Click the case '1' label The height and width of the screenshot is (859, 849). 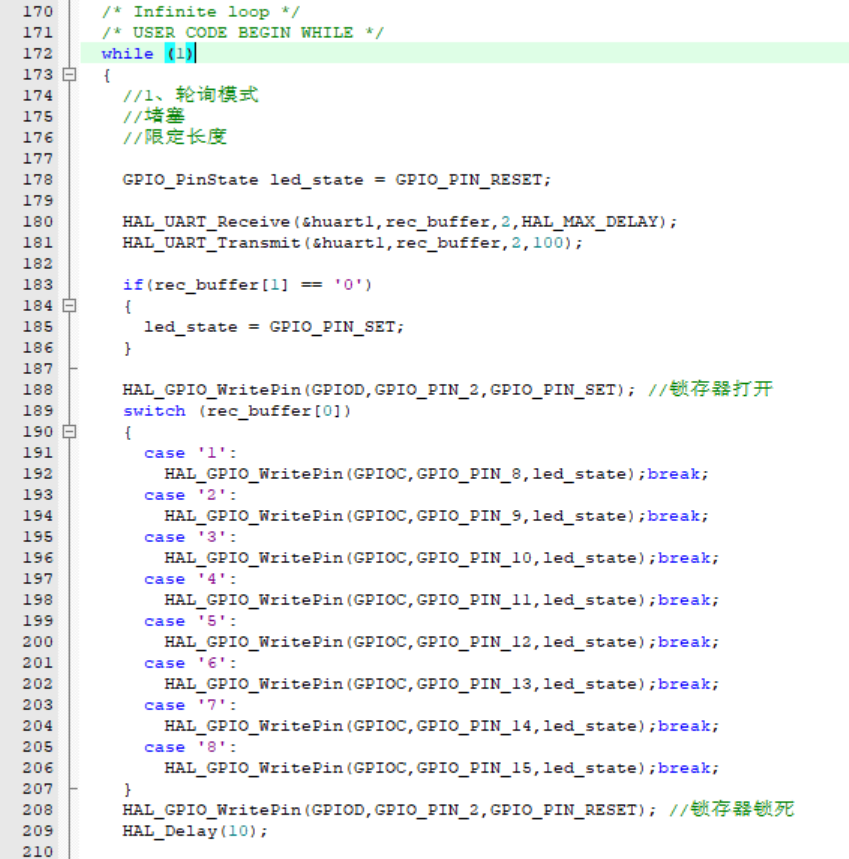click(x=190, y=453)
